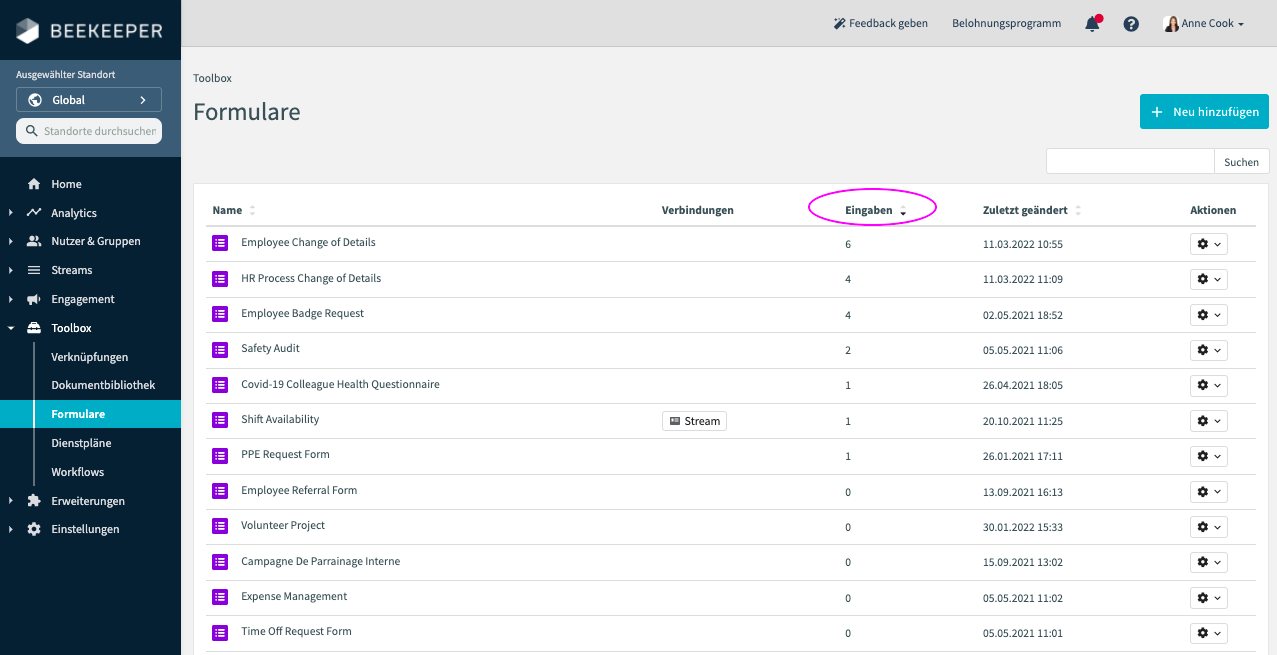The image size is (1277, 655).
Task: Open actions gear dropdown for Expense Management
Action: [1208, 598]
